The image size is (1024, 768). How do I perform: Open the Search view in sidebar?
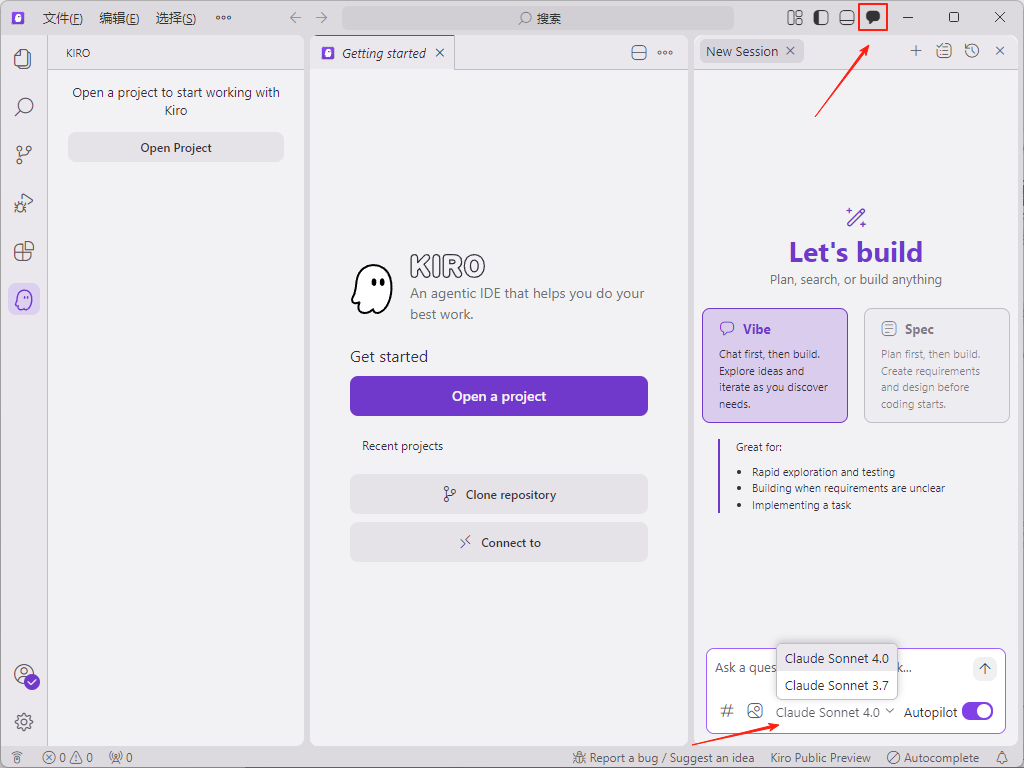pyautogui.click(x=23, y=107)
